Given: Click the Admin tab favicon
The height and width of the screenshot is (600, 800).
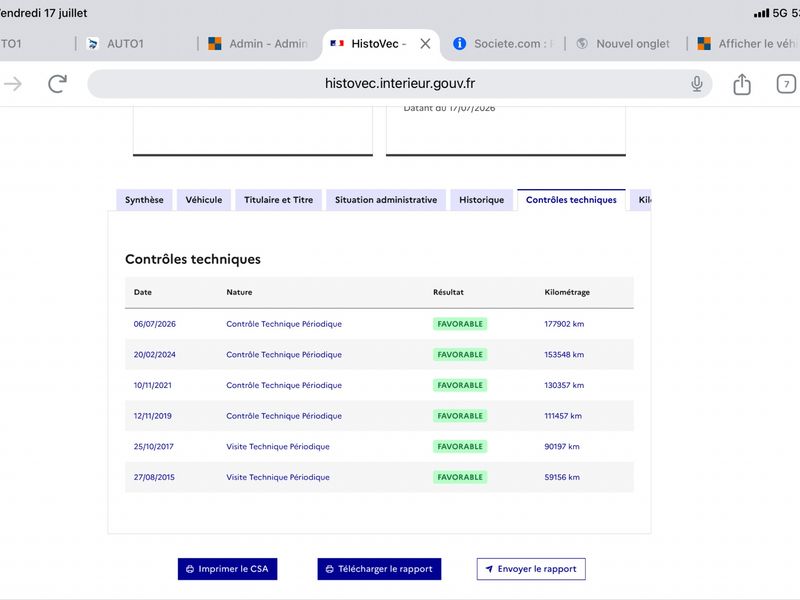Looking at the screenshot, I should 215,44.
